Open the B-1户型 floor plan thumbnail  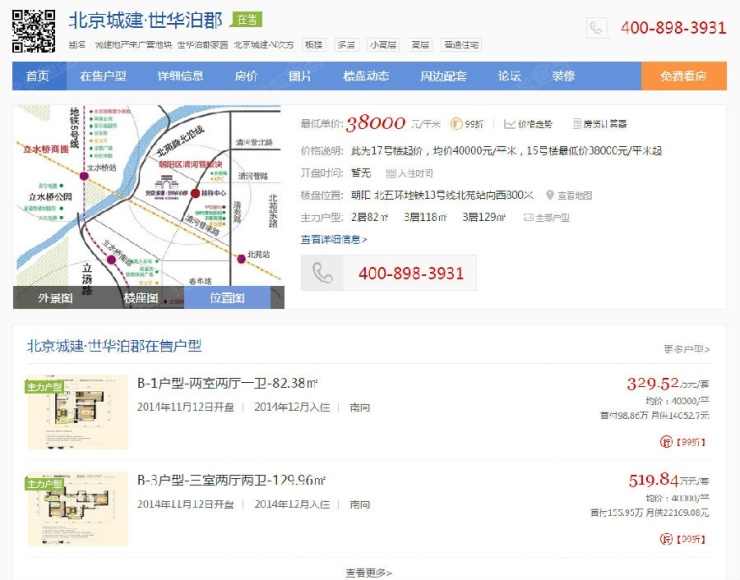(x=77, y=412)
